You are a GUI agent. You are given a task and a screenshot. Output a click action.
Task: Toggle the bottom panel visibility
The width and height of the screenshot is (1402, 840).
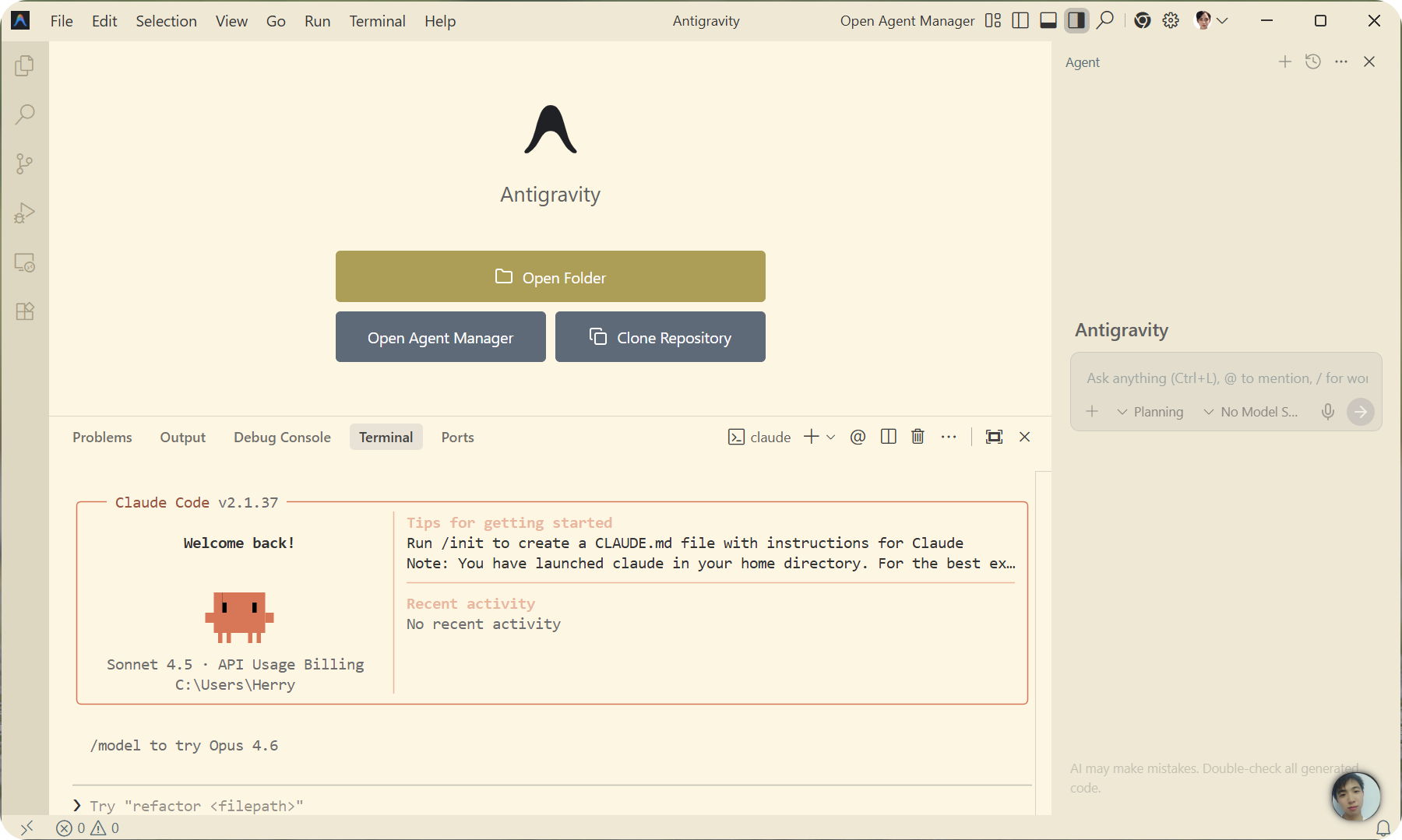click(1048, 21)
